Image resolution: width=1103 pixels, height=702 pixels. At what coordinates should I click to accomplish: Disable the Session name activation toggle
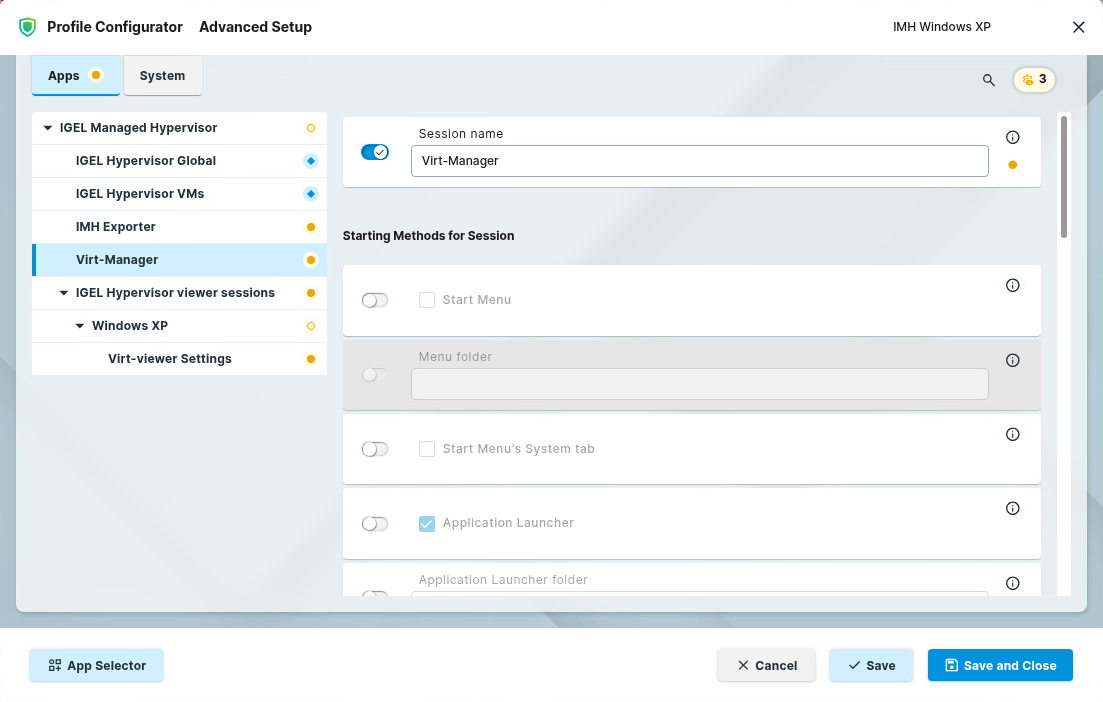pos(375,152)
